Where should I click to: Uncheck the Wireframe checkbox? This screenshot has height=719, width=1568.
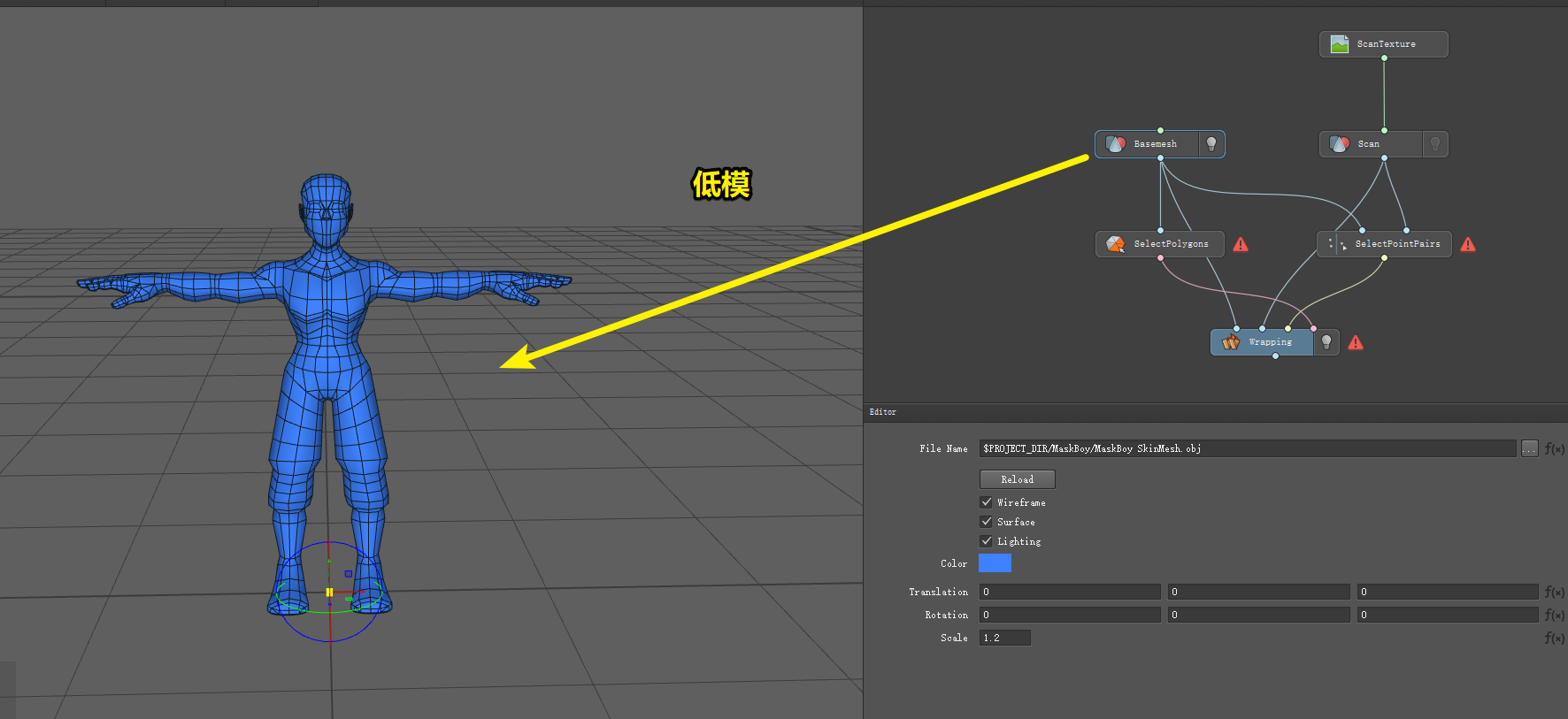pos(986,502)
